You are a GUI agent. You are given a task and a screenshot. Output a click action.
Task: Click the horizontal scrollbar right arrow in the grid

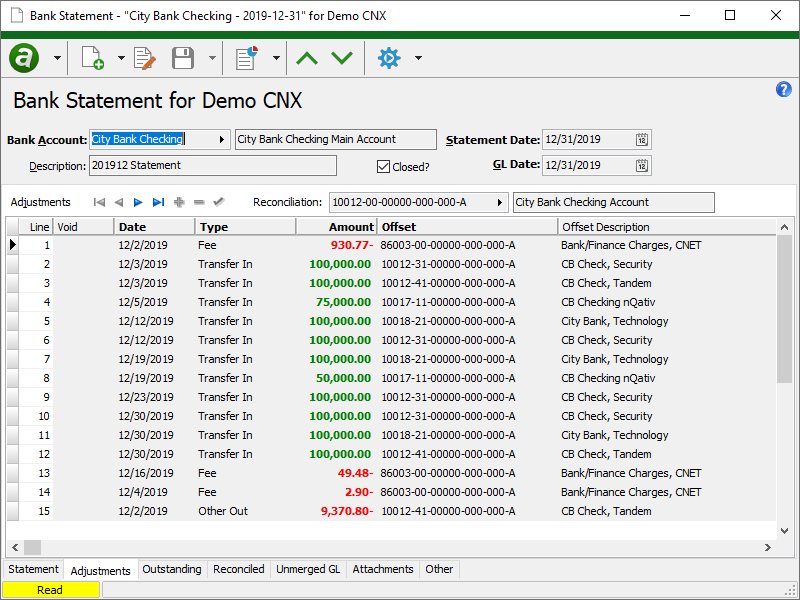point(770,547)
